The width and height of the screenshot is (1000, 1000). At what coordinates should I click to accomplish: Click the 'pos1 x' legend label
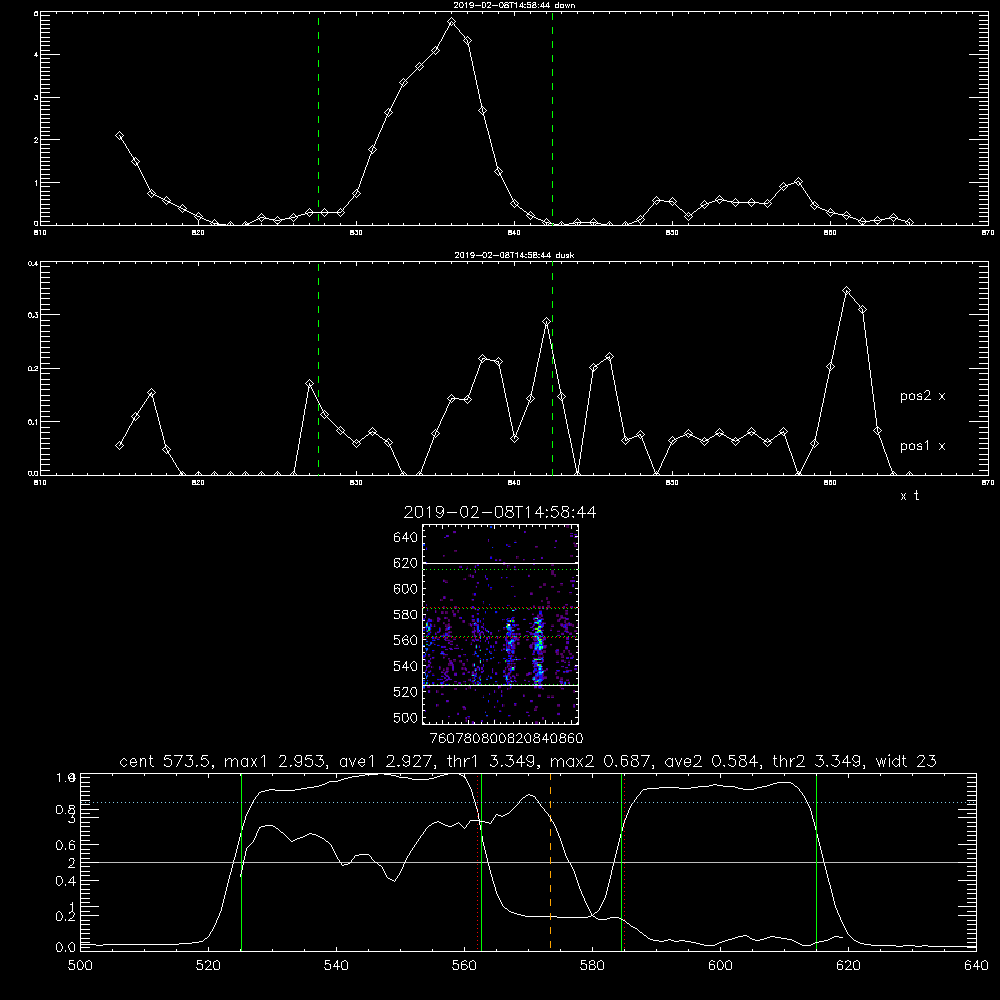(x=922, y=446)
